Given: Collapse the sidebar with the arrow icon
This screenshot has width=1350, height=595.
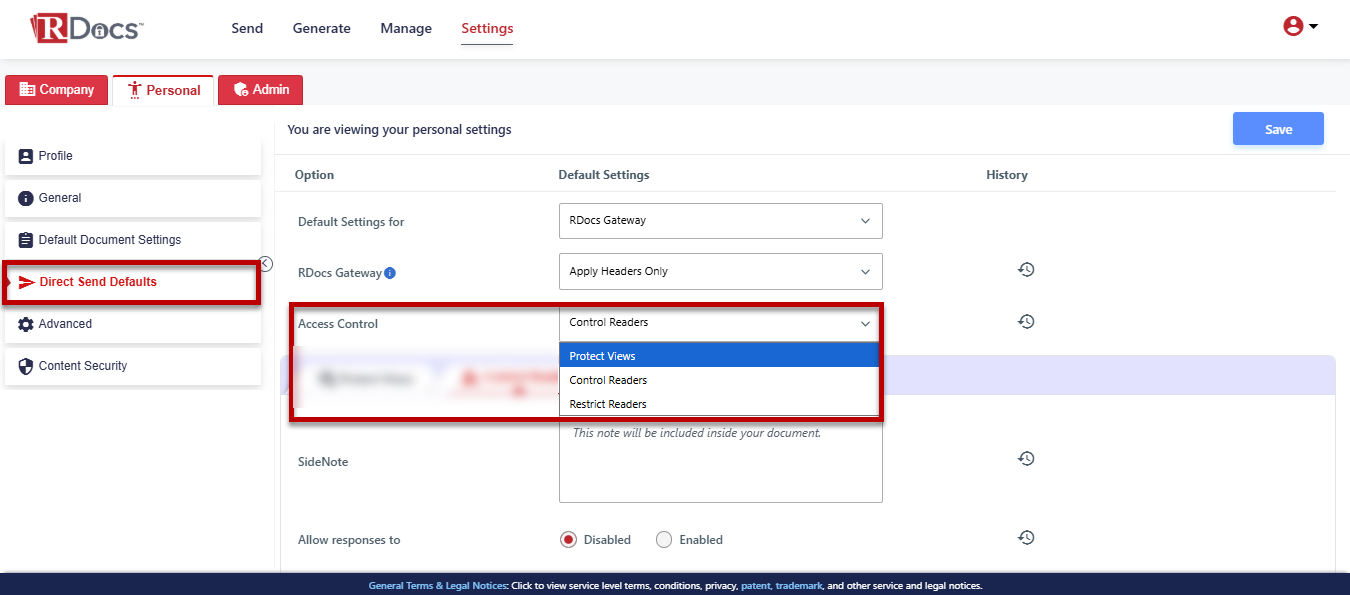Looking at the screenshot, I should coord(266,264).
